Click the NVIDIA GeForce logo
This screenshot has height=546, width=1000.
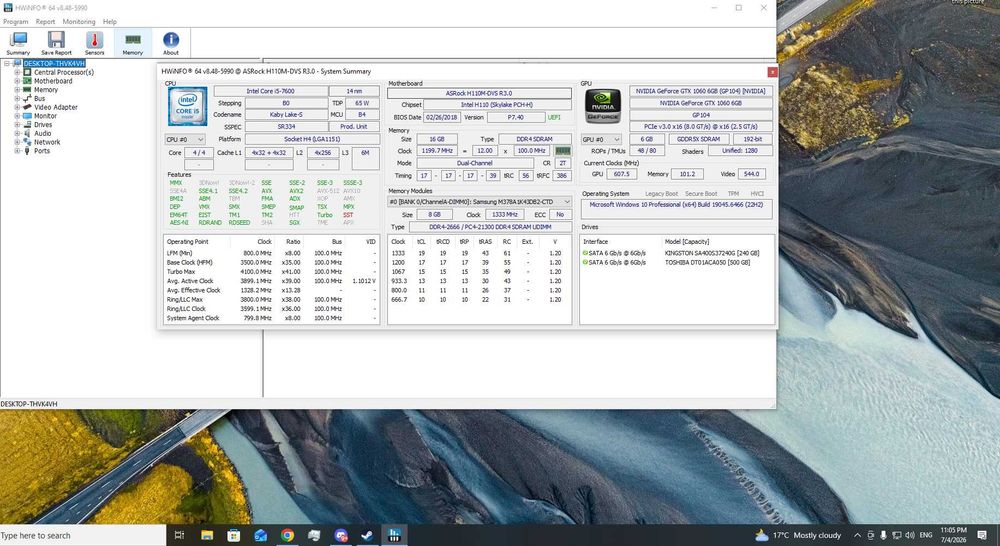(x=603, y=106)
